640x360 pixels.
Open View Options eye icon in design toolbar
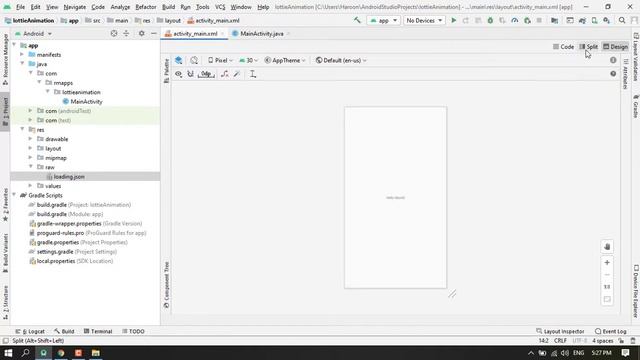[x=178, y=74]
